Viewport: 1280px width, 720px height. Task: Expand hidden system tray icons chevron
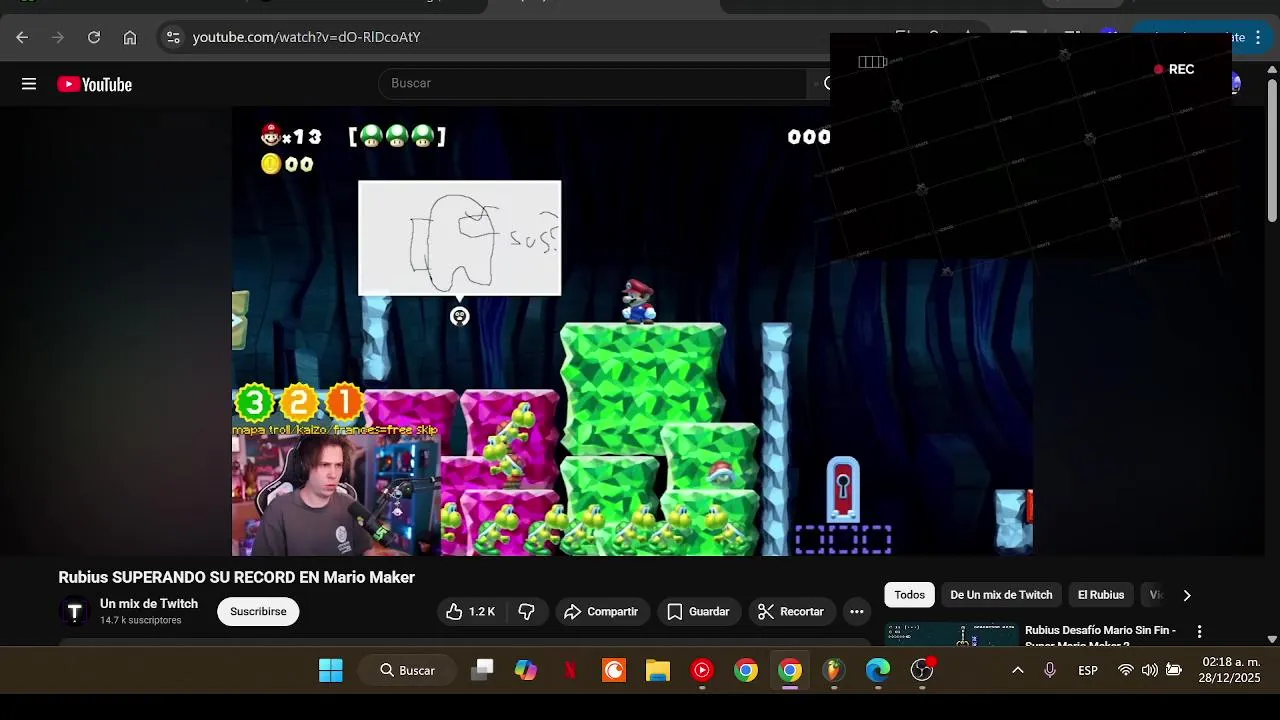1018,671
